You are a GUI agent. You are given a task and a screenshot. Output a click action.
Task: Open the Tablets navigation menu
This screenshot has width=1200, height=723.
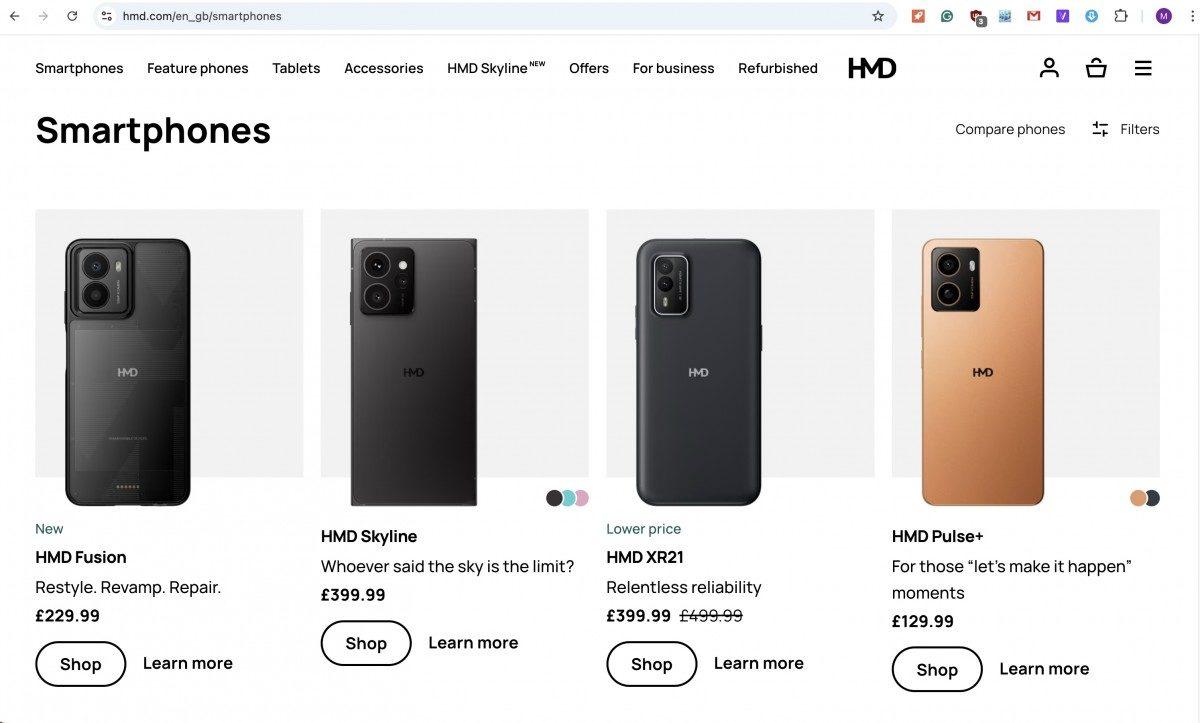click(x=295, y=67)
